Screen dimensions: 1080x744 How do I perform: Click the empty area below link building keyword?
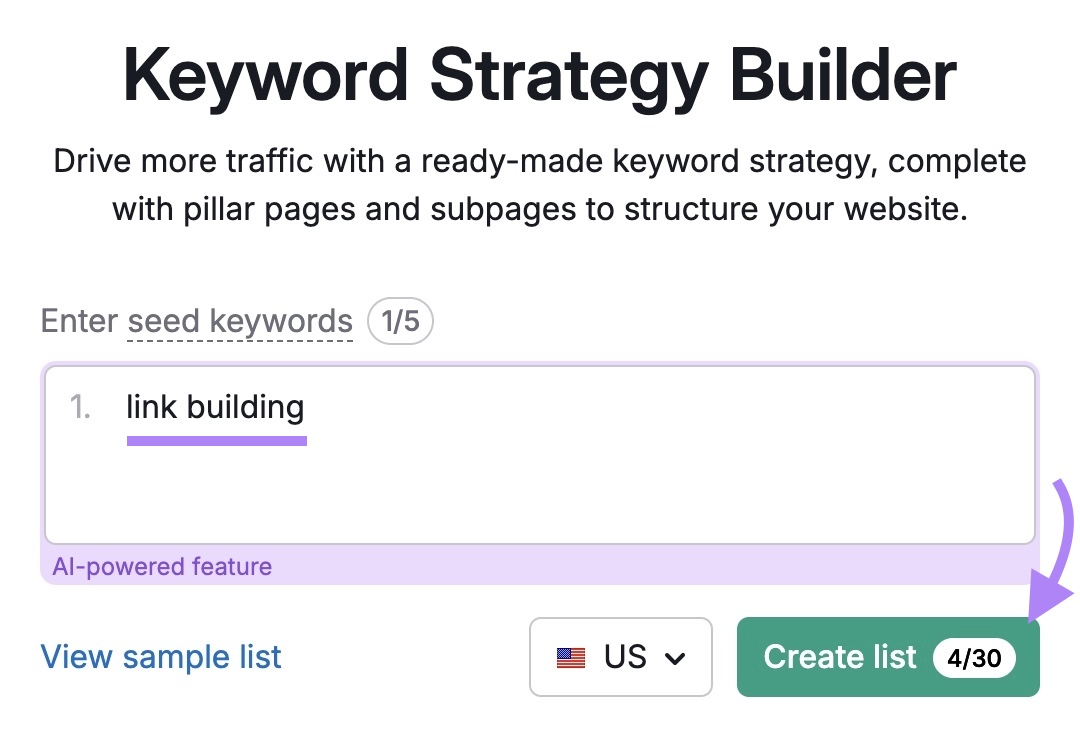(x=540, y=500)
